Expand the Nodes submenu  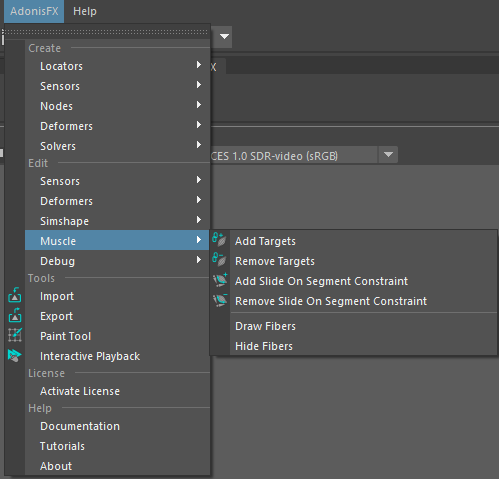(117, 106)
